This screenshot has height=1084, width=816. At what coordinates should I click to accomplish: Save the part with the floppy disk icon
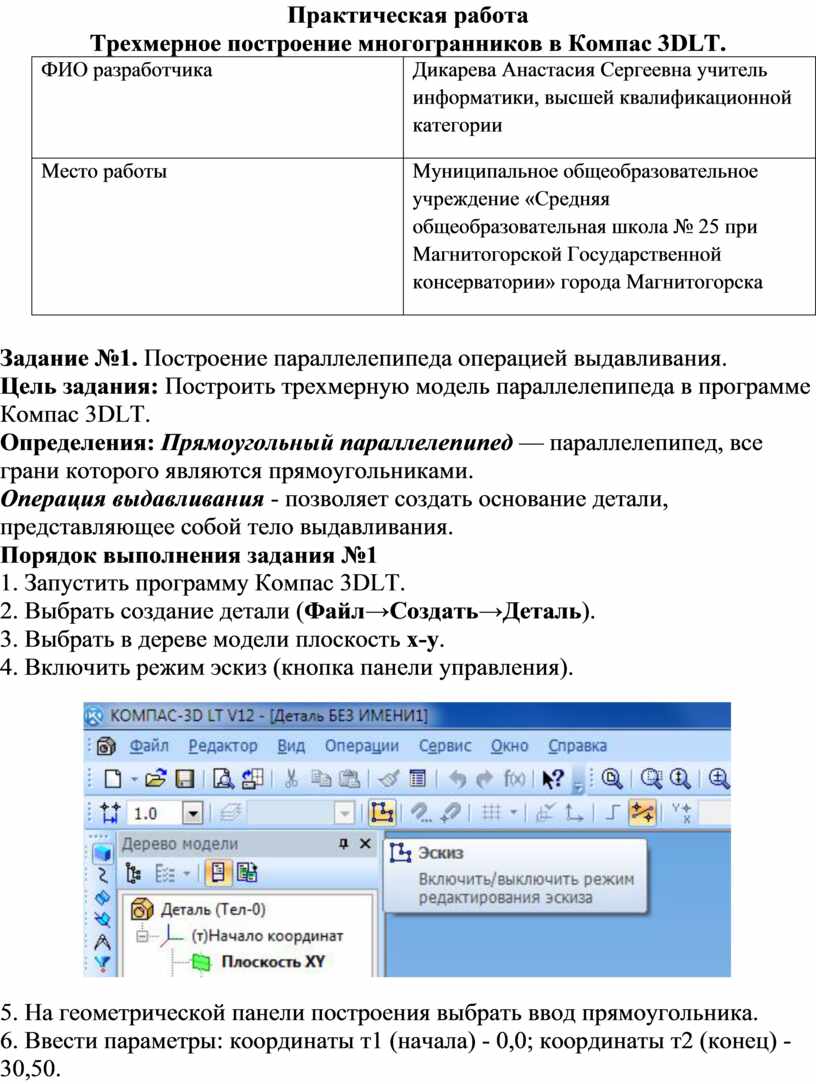tap(185, 779)
